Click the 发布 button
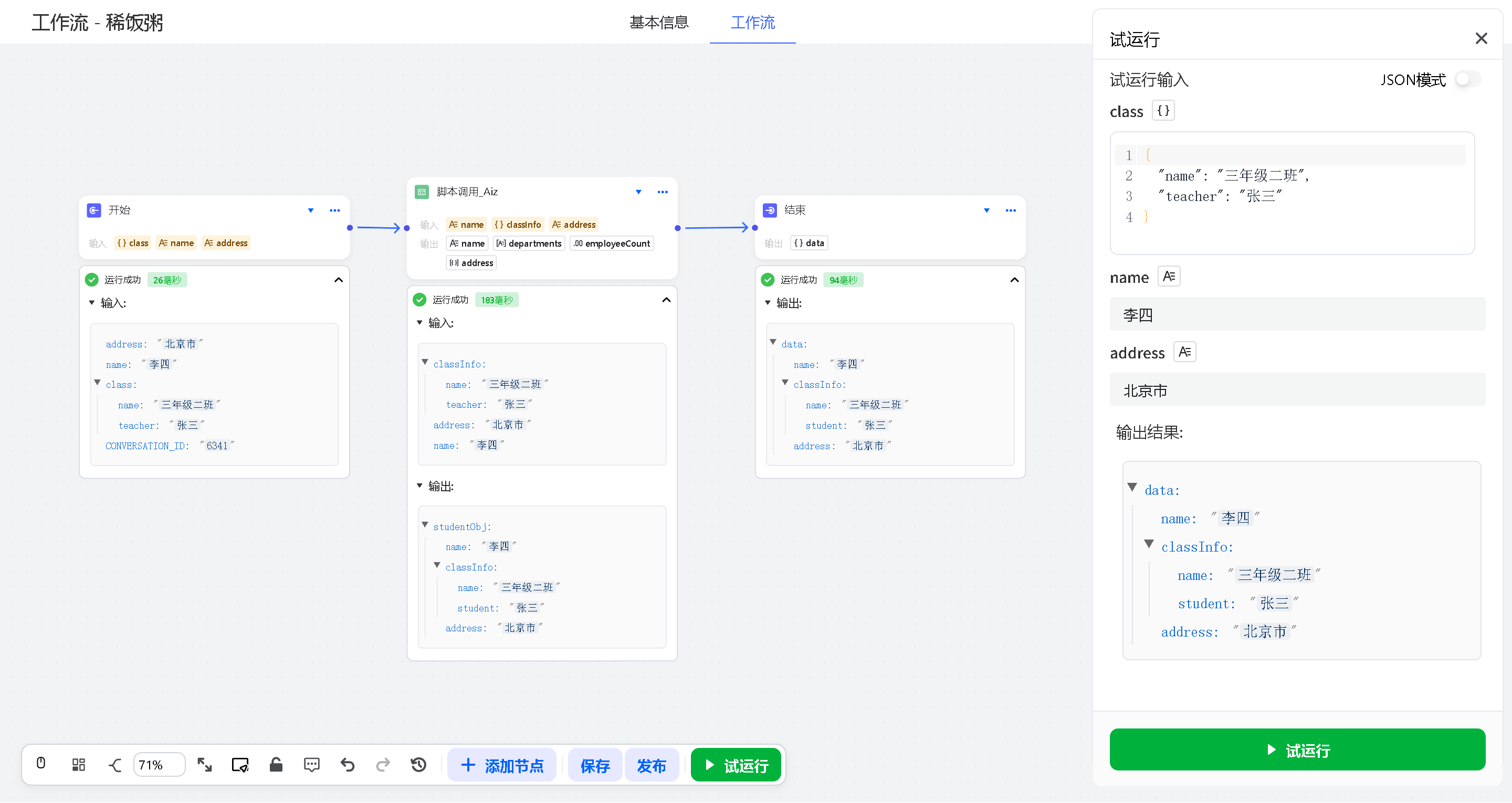The height and width of the screenshot is (803, 1512). (x=651, y=765)
